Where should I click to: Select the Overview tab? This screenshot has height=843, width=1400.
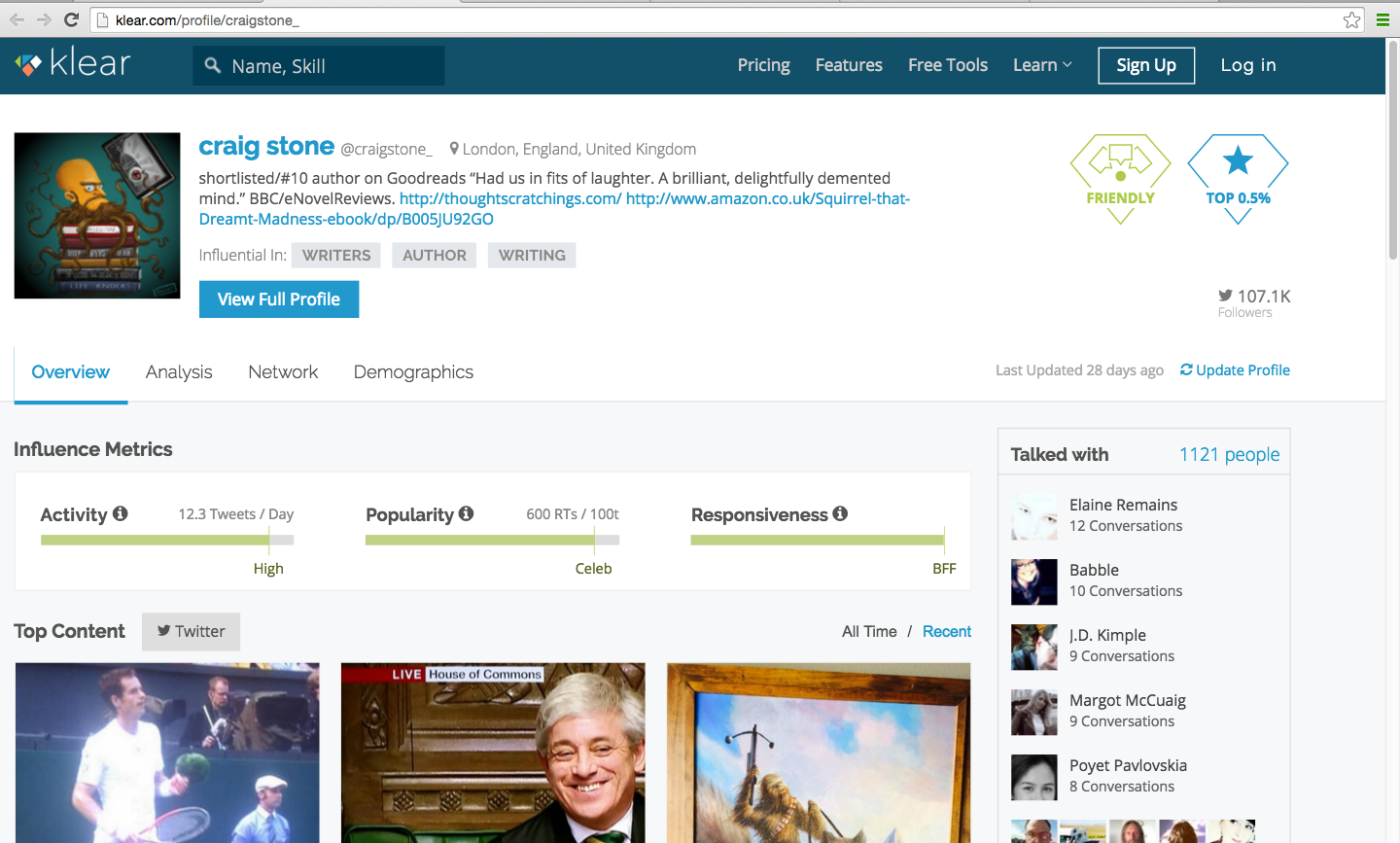(71, 372)
